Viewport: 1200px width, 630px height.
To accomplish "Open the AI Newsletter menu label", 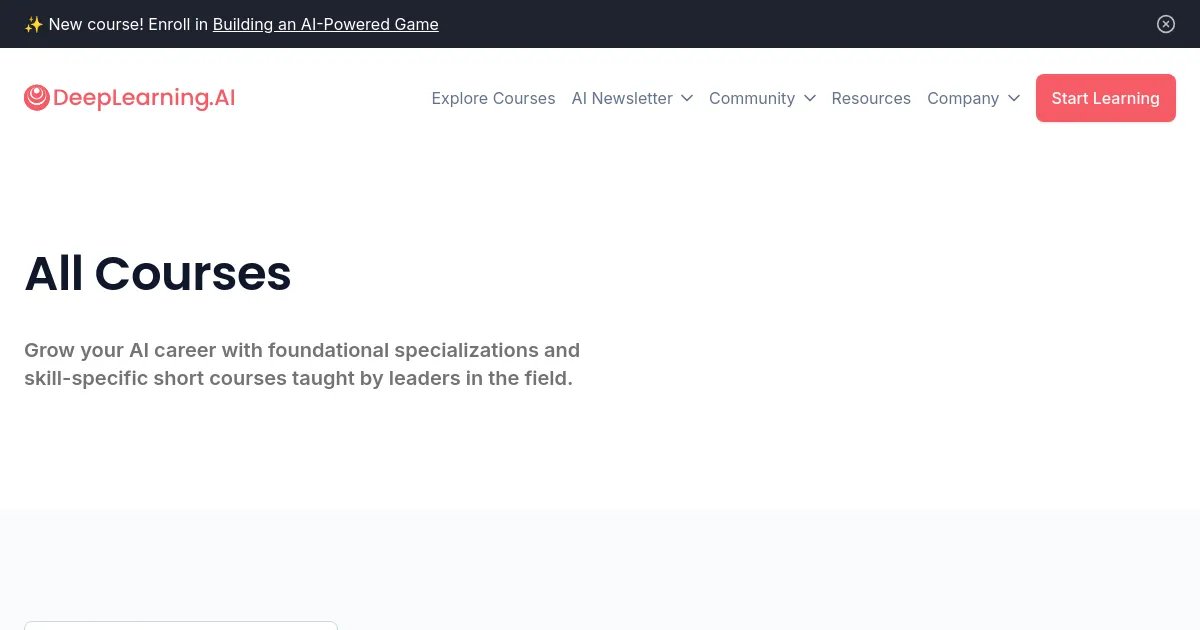I will click(x=622, y=98).
